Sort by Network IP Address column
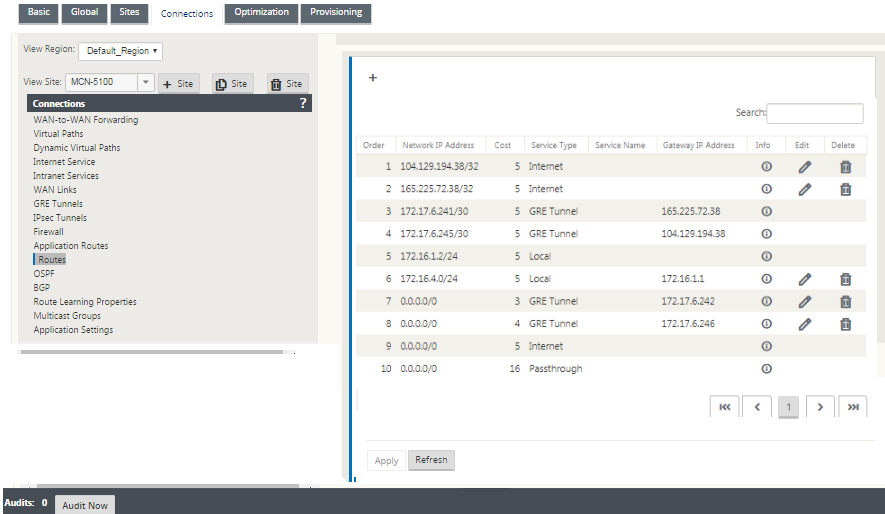This screenshot has width=885, height=514. point(438,145)
